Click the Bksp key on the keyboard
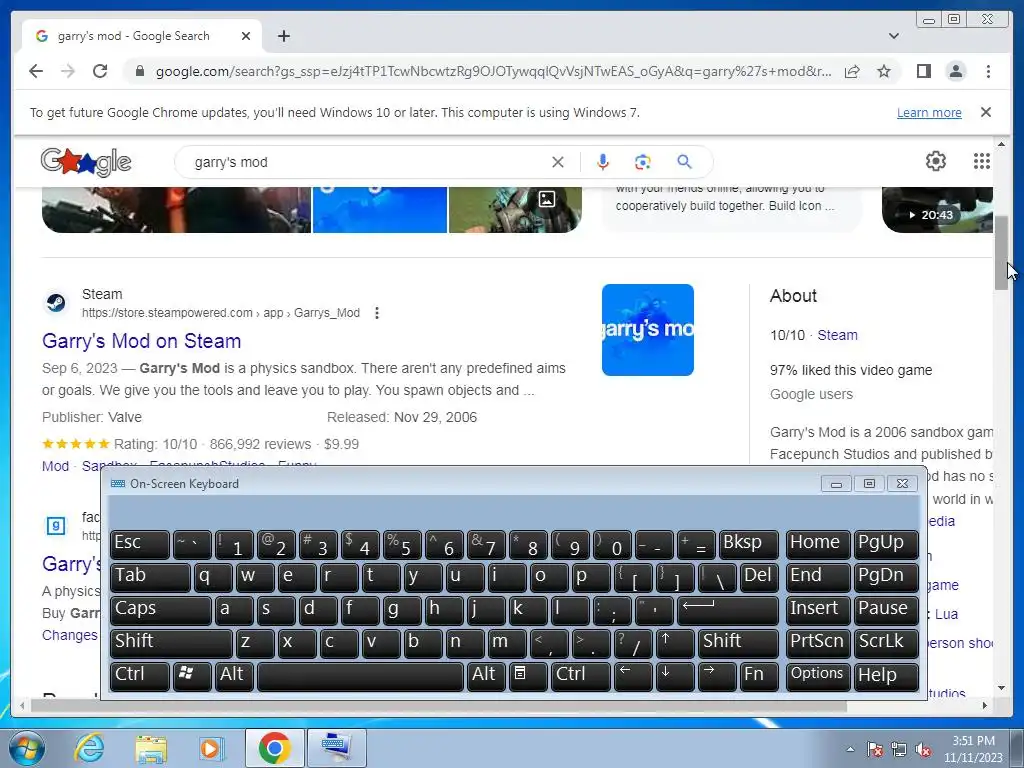1024x768 pixels. pyautogui.click(x=748, y=544)
